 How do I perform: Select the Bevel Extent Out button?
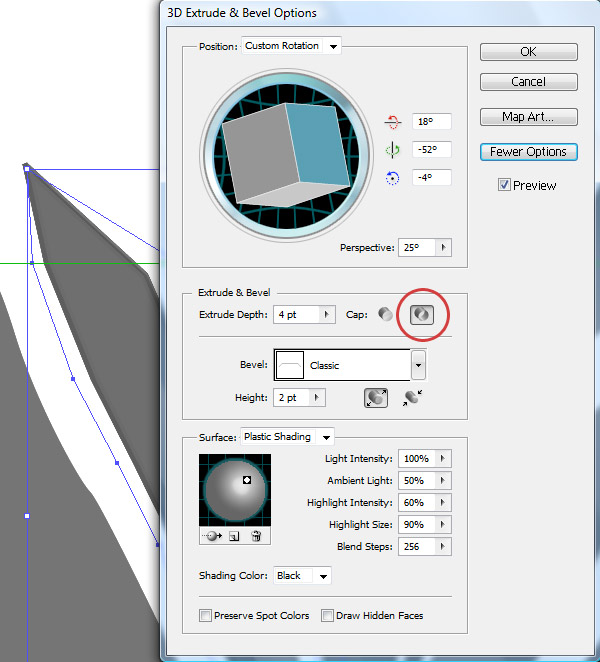(x=376, y=397)
